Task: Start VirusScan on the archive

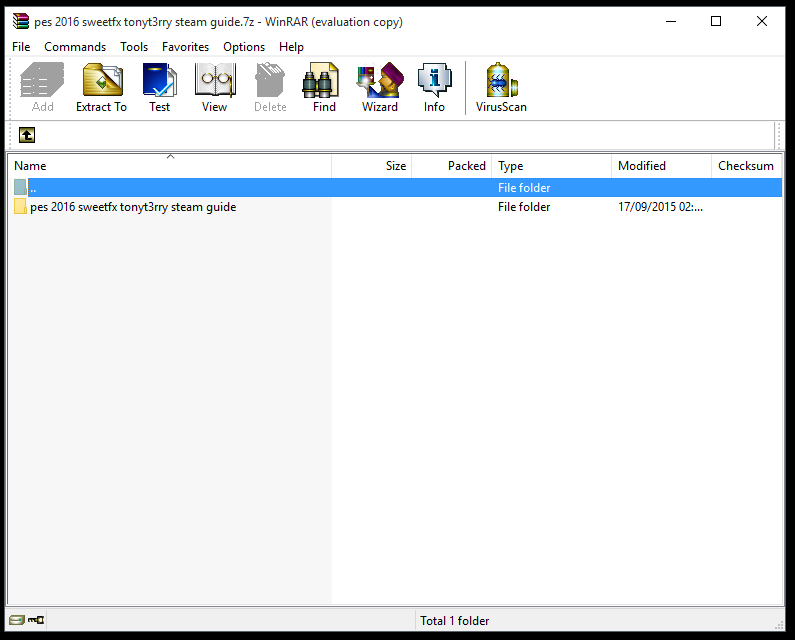Action: [501, 87]
